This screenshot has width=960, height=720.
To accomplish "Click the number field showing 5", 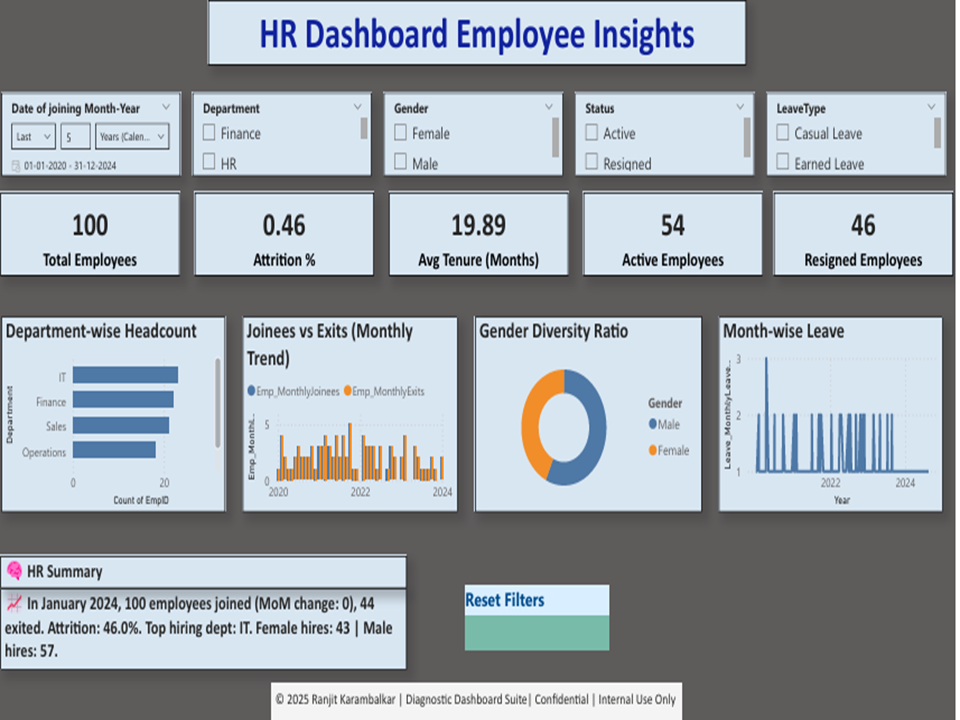I will tap(75, 136).
